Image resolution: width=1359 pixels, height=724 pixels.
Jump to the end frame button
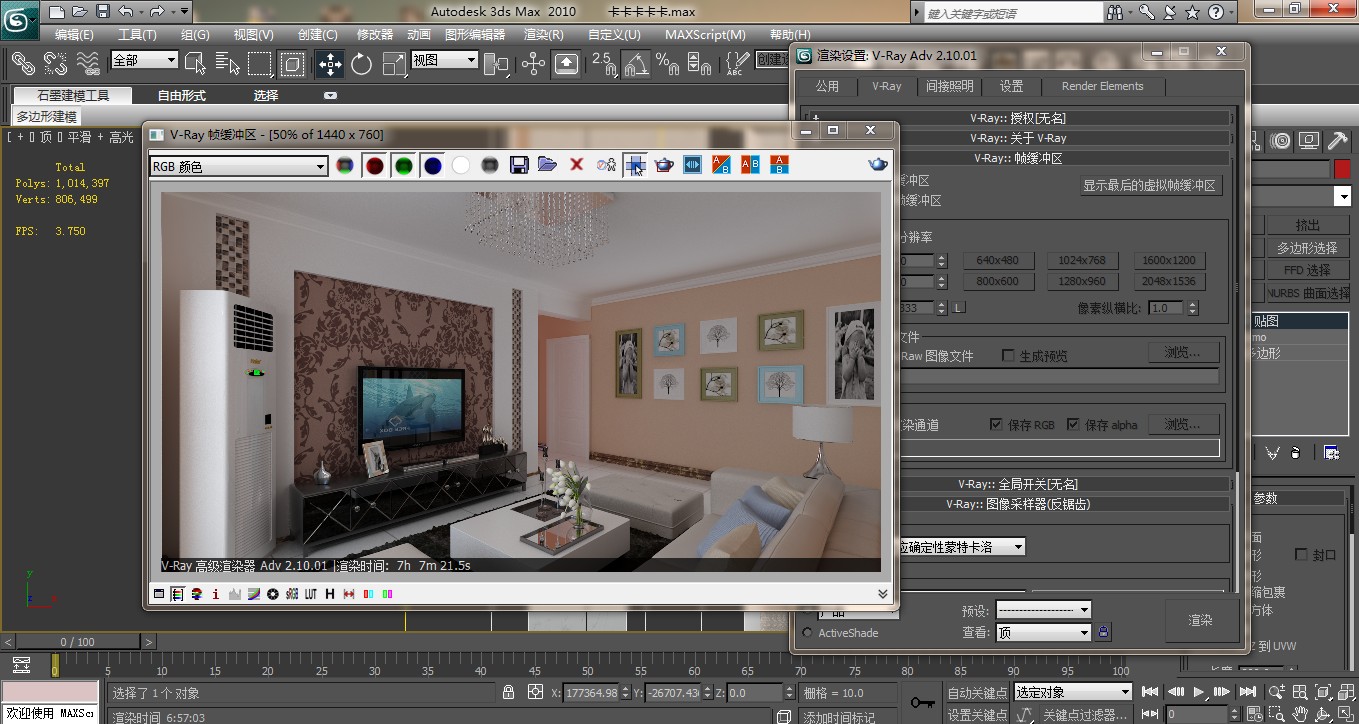[x=1247, y=692]
